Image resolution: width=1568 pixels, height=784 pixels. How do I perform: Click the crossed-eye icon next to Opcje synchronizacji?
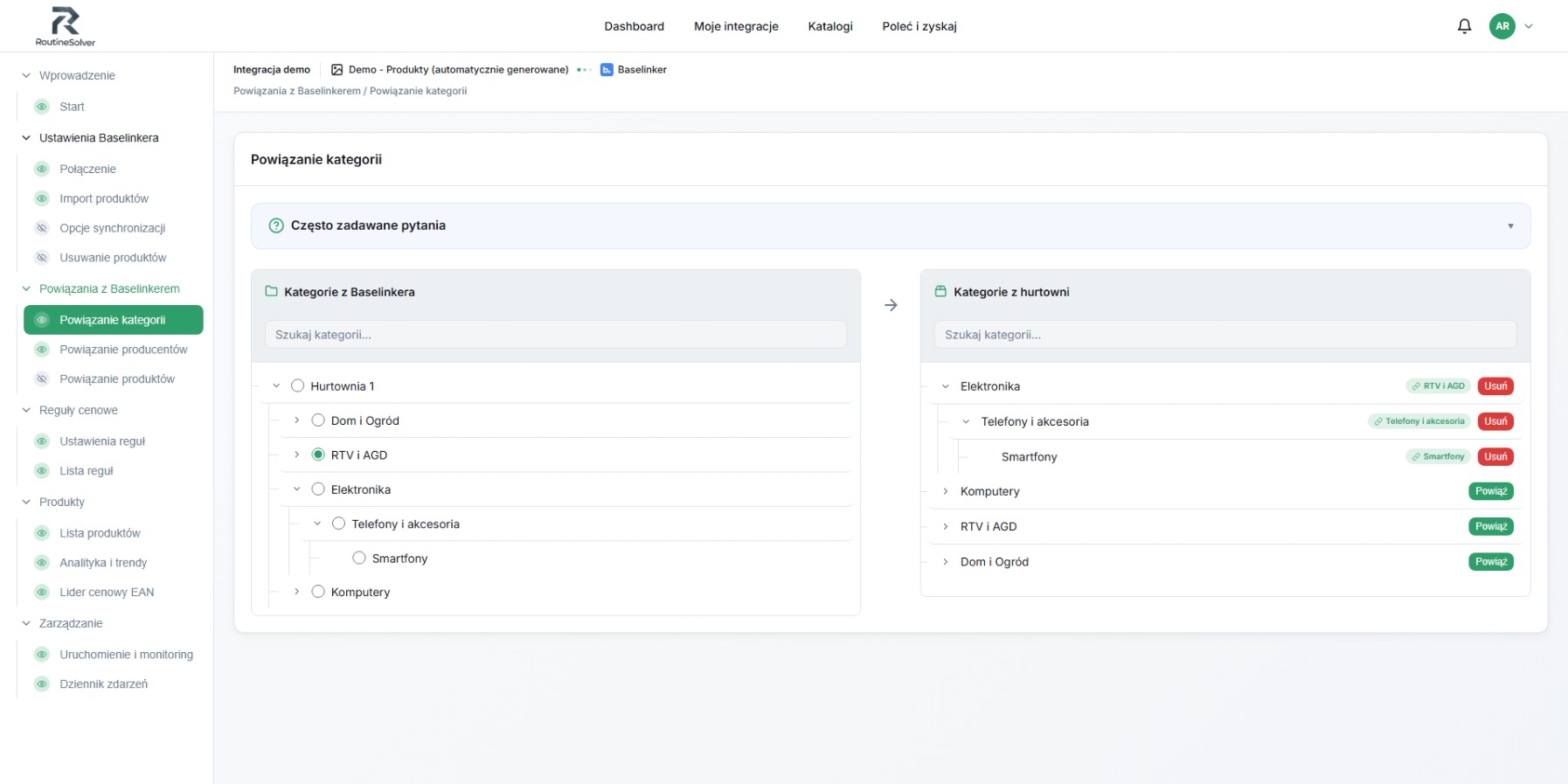pos(41,228)
